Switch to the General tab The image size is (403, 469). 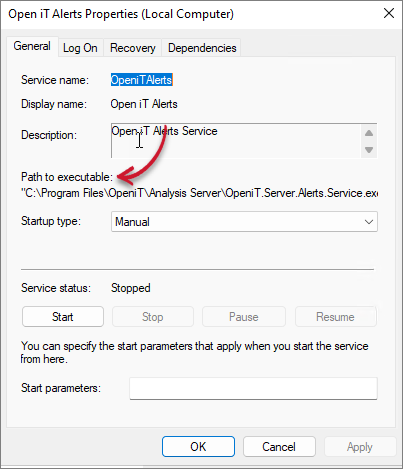32,46
